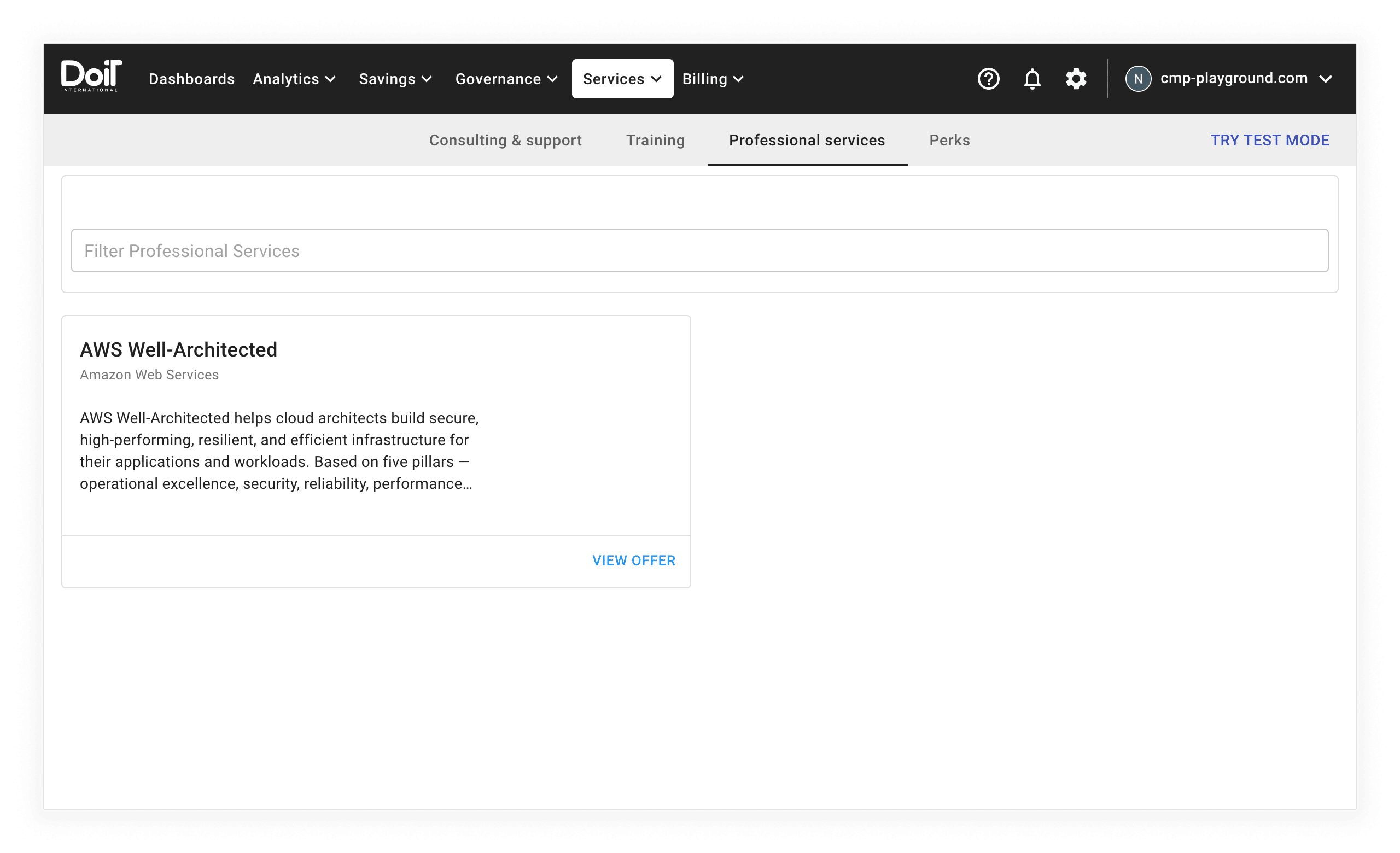
Task: Go to Dashboards
Action: (191, 79)
